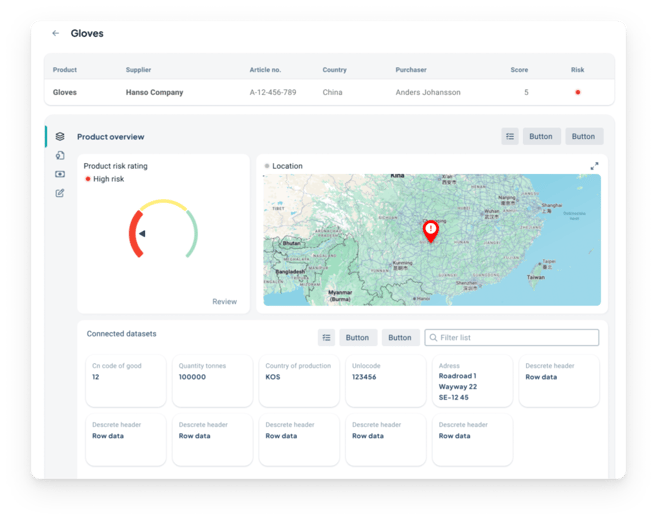
Task: Open the Adress card with Roadroad 1
Action: coord(472,380)
